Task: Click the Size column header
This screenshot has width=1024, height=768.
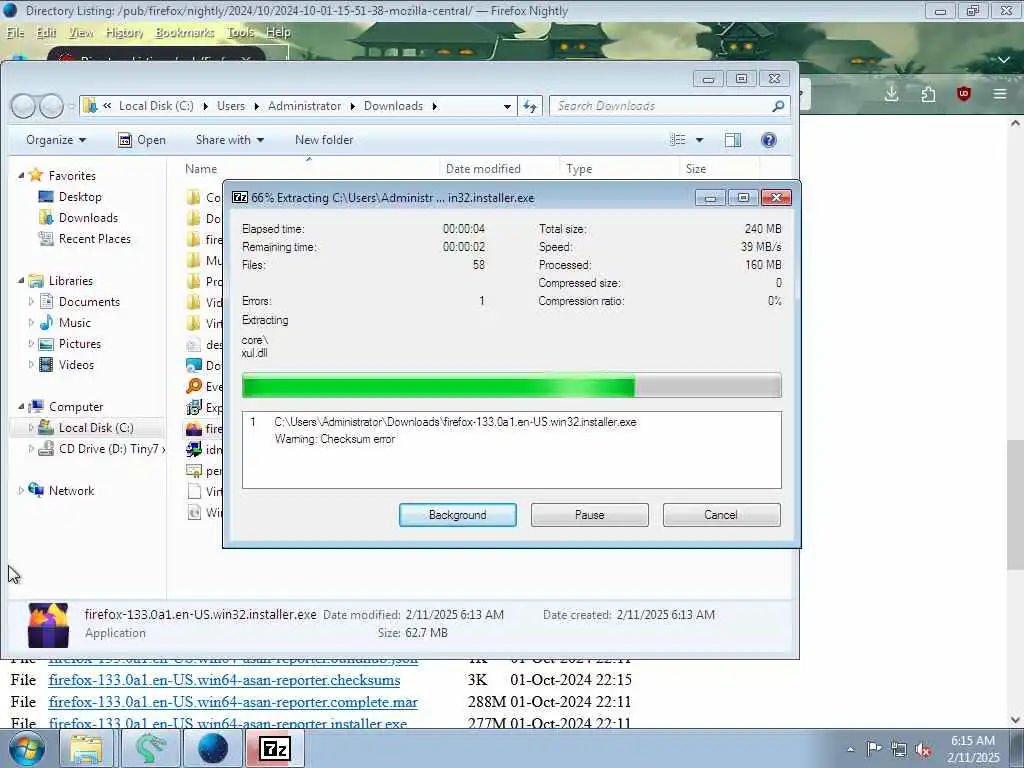Action: [696, 168]
